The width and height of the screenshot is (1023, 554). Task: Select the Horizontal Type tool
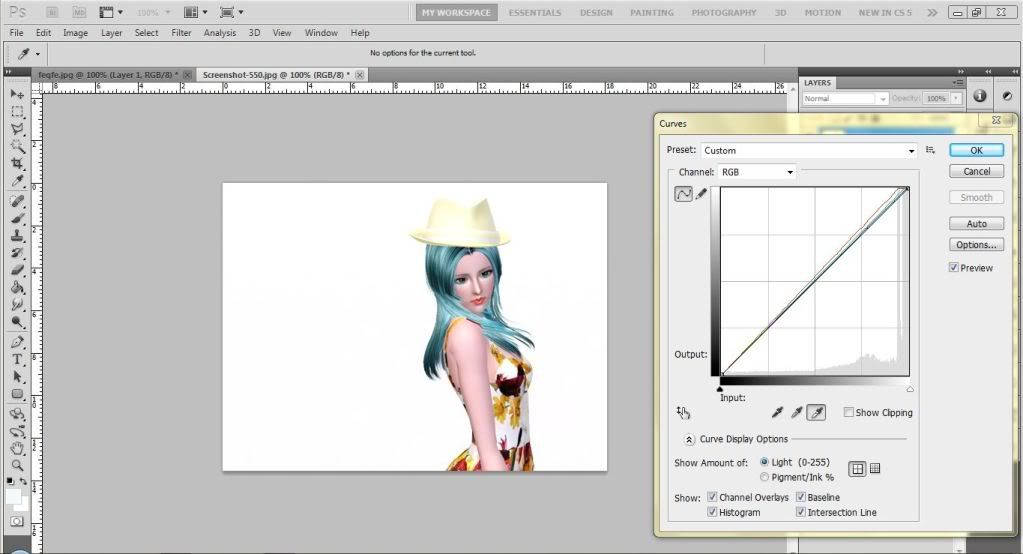point(17,360)
